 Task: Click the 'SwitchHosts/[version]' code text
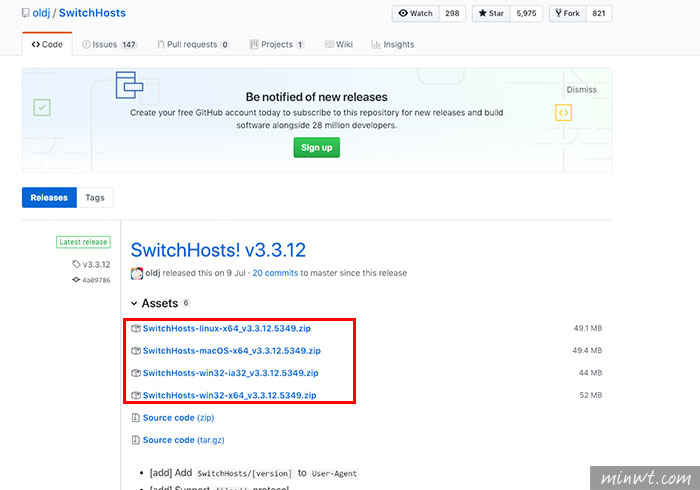[244, 473]
